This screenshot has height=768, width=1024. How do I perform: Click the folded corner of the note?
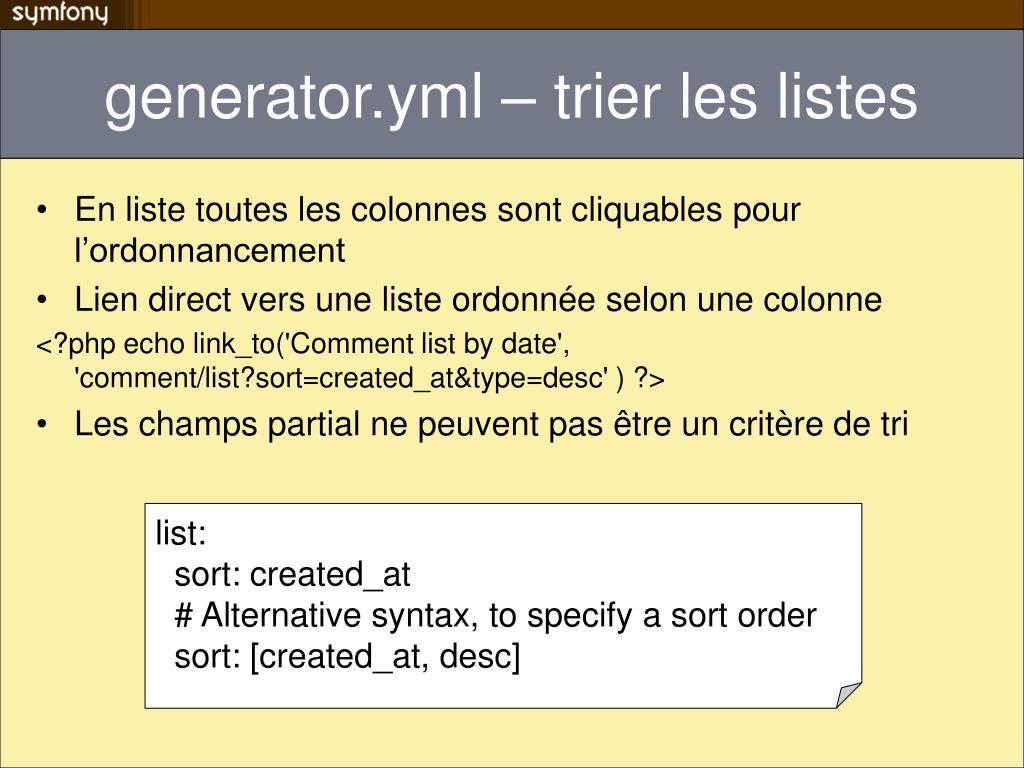(x=849, y=695)
